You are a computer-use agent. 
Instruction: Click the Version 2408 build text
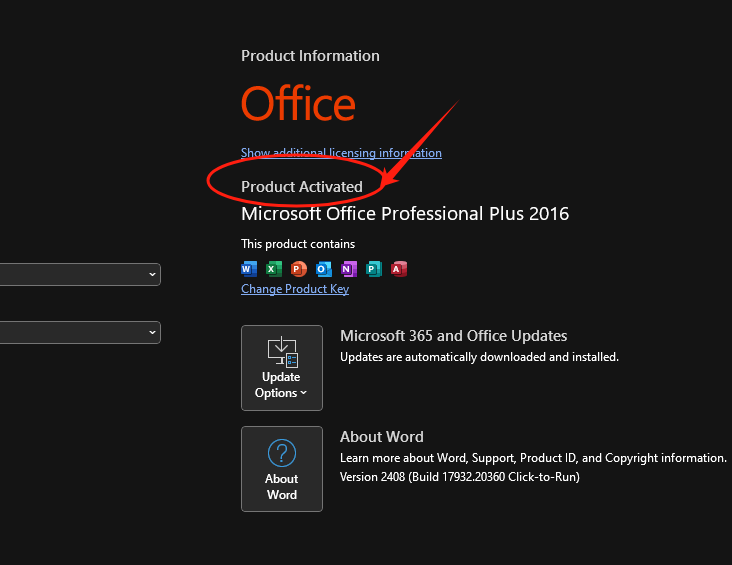click(x=460, y=477)
